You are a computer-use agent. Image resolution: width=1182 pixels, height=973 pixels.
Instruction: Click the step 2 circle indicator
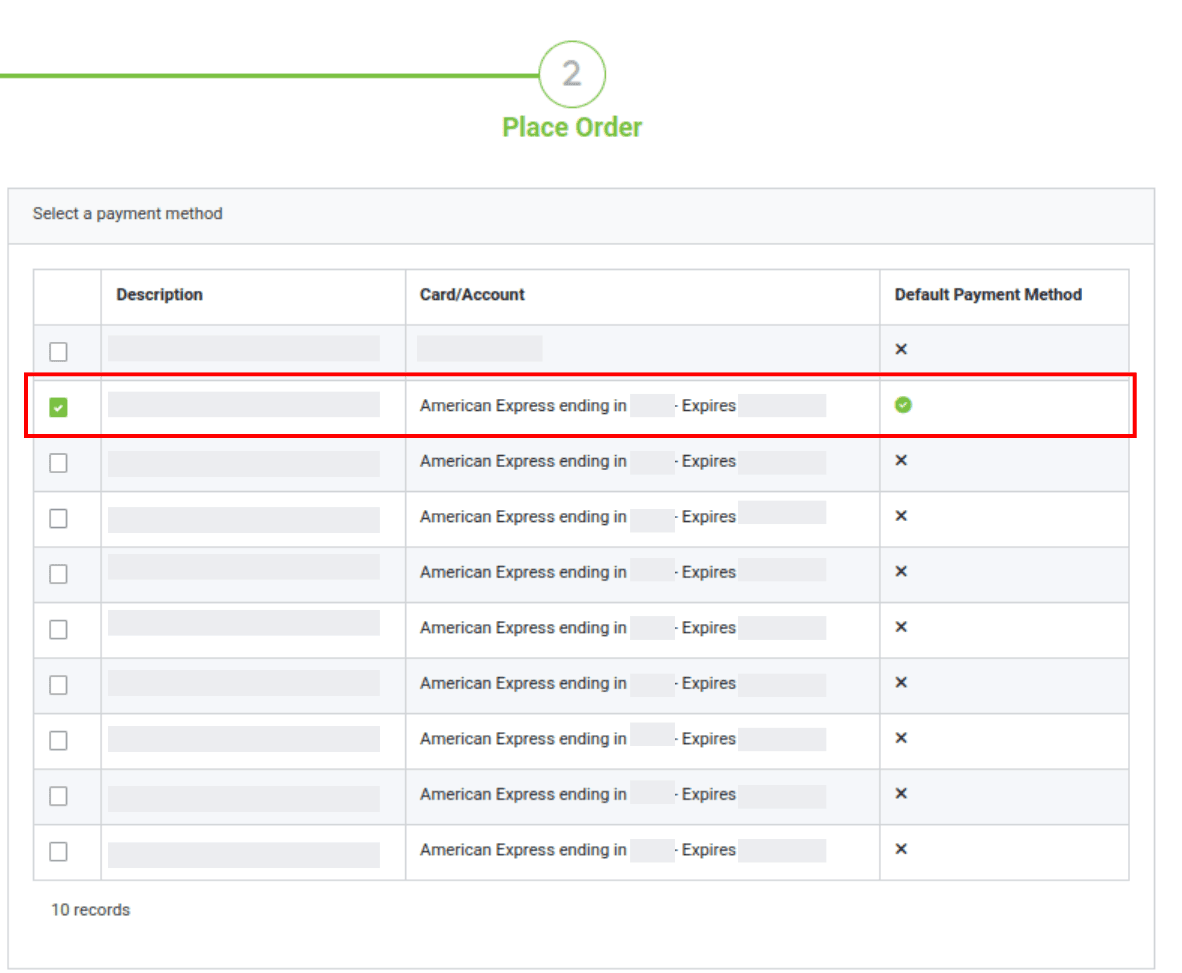(x=572, y=74)
